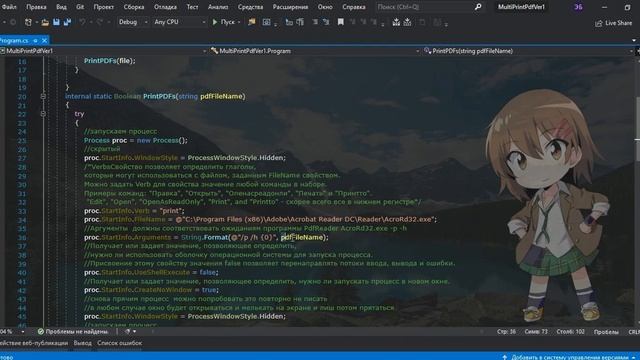The height and width of the screenshot is (360, 640).
Task: Click the open file folder icon
Action: (45, 22)
